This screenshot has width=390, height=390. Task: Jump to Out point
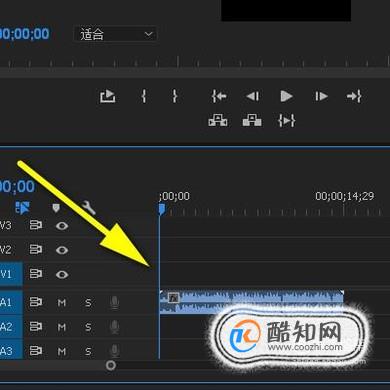354,96
